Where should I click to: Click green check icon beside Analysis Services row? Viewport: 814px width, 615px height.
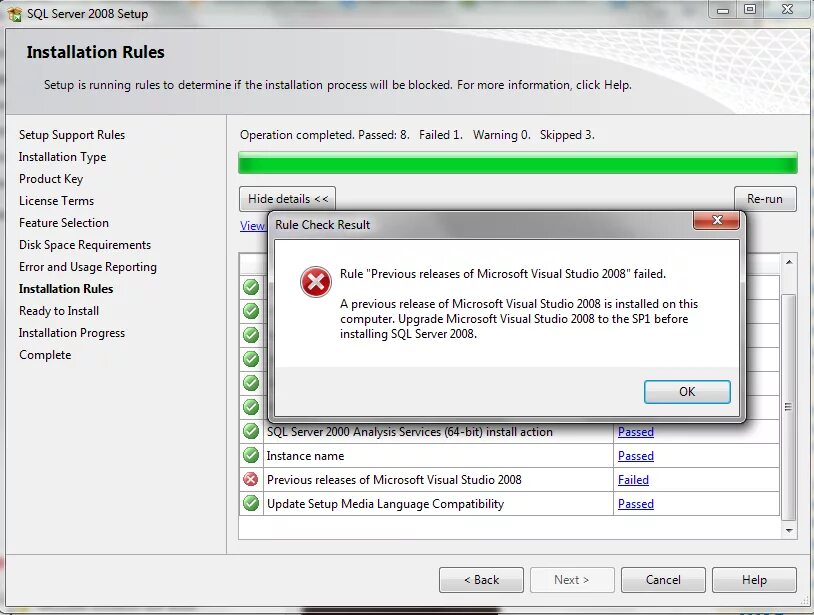click(x=251, y=431)
